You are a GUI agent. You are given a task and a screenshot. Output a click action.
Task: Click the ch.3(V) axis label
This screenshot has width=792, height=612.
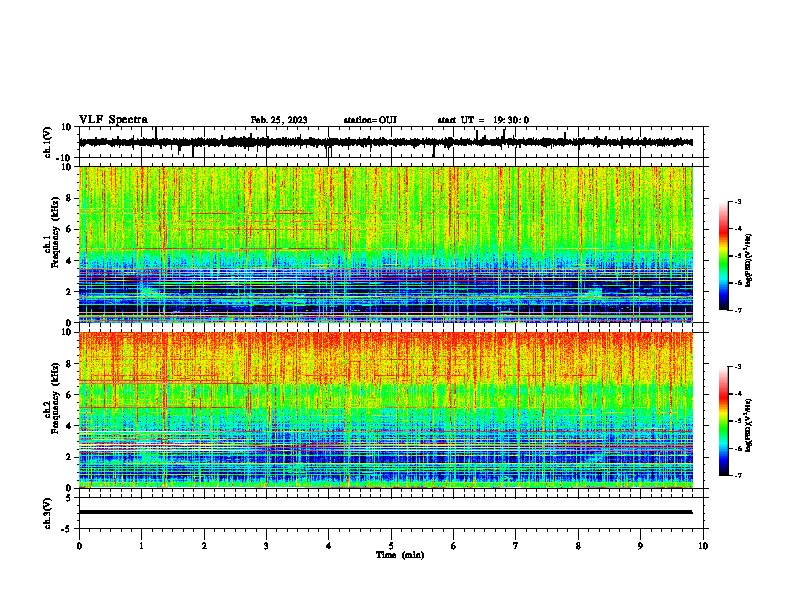(x=48, y=513)
